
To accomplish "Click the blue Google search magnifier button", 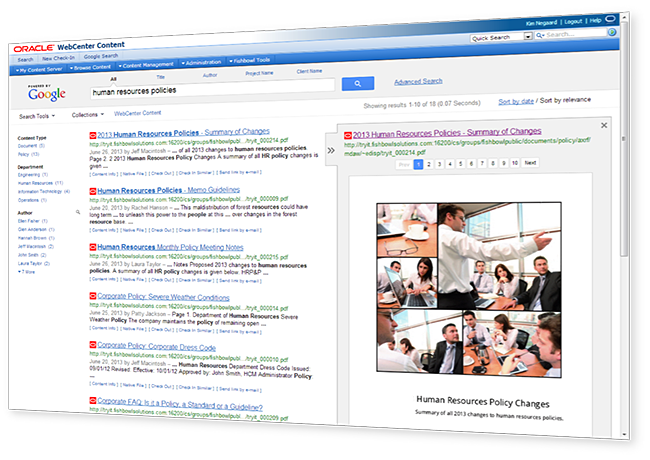I will click(x=358, y=83).
